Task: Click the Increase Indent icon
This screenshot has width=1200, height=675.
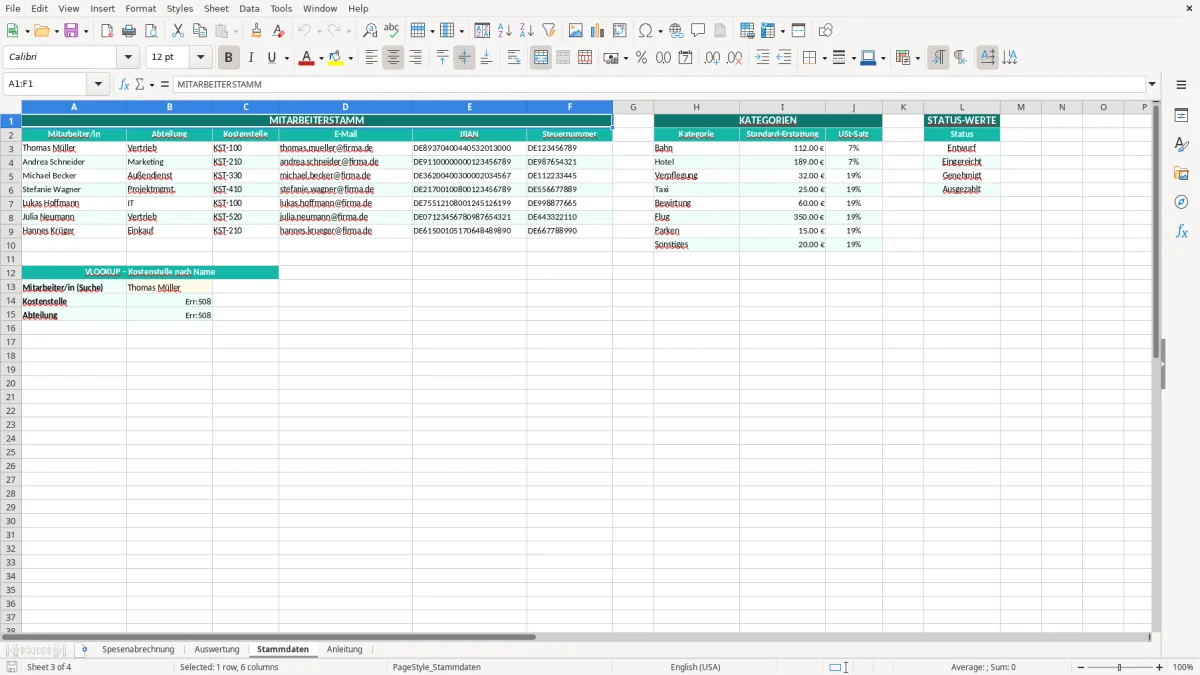Action: [x=762, y=58]
